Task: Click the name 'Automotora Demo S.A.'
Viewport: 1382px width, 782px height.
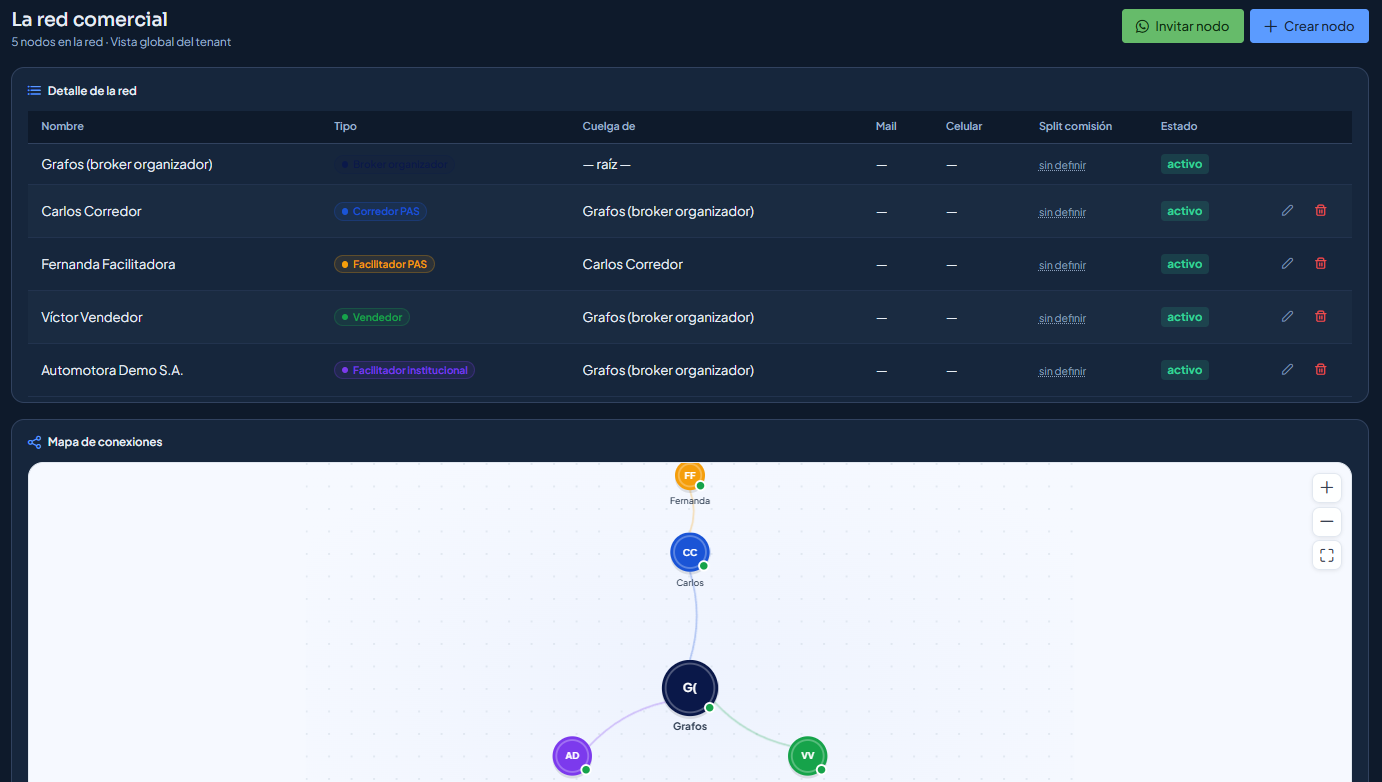Action: (112, 370)
